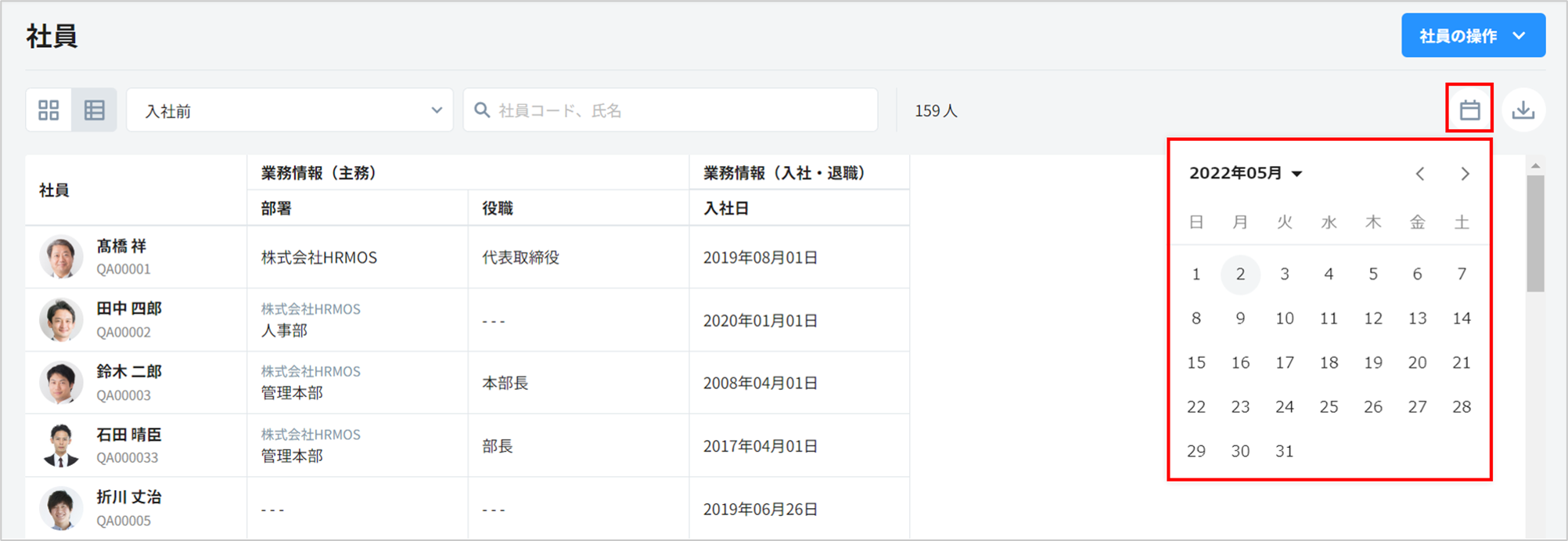Select May 2 in calendar
This screenshot has width=1568, height=541.
point(1240,274)
